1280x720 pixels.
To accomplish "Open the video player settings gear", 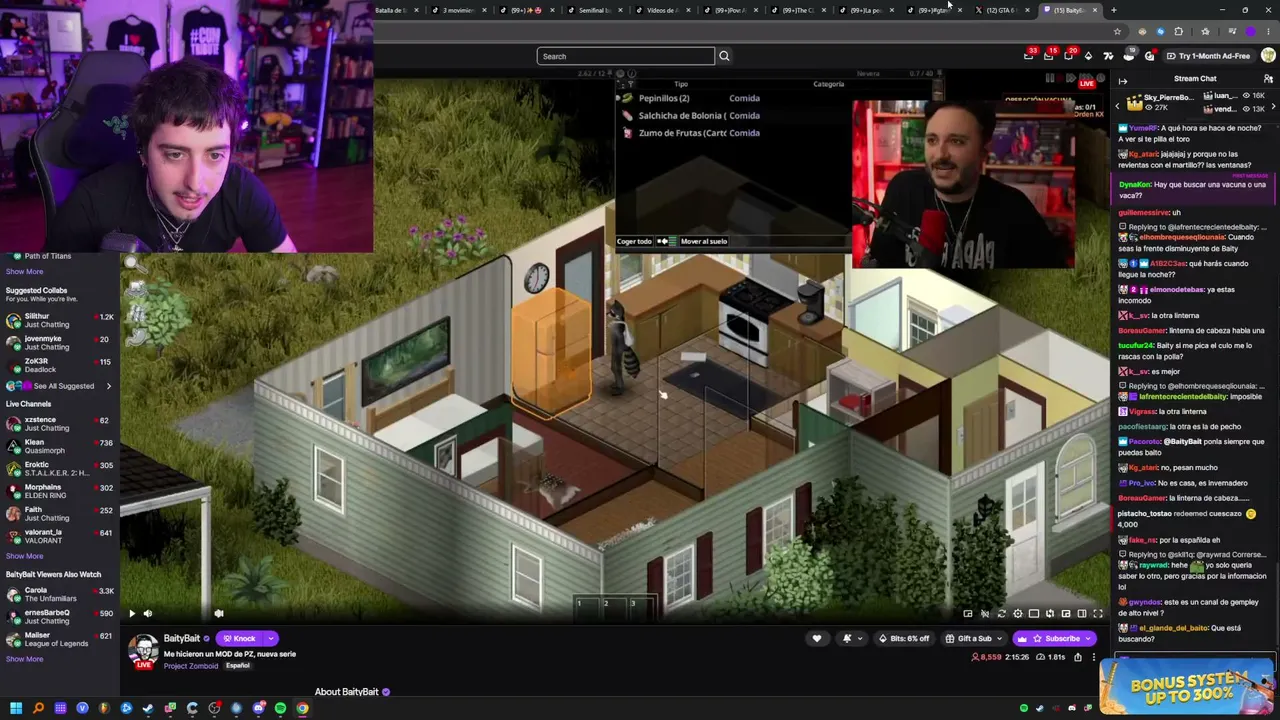I will point(1018,614).
